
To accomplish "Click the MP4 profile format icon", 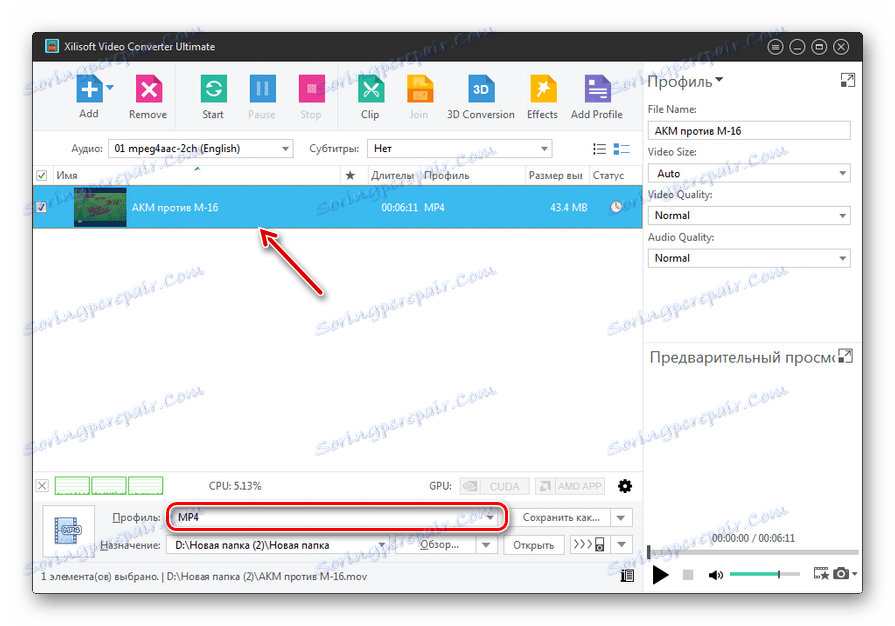I will point(68,531).
